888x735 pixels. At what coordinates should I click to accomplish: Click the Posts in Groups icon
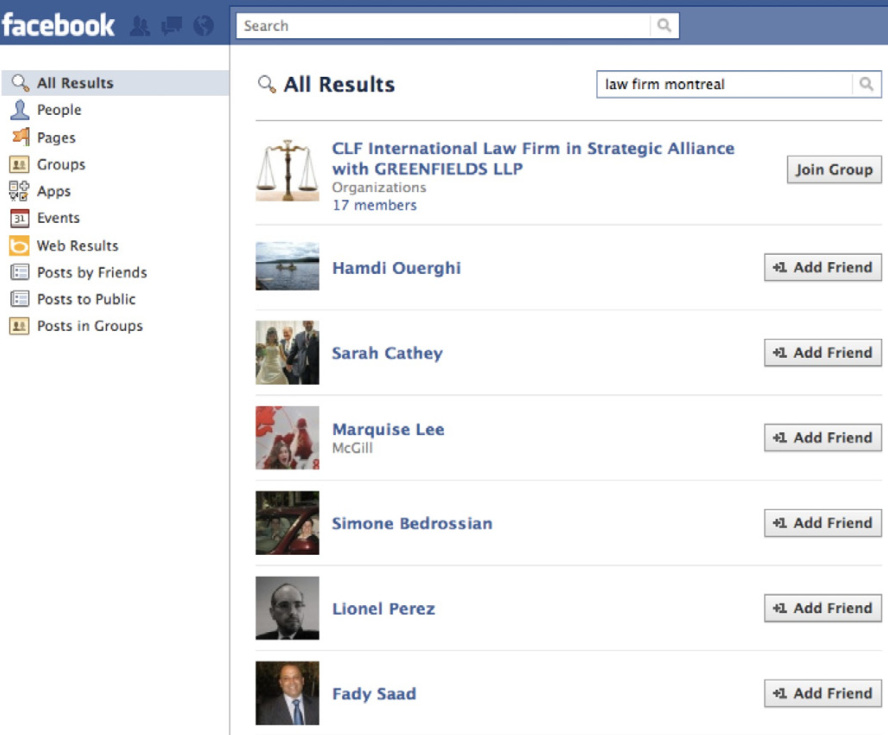(19, 326)
